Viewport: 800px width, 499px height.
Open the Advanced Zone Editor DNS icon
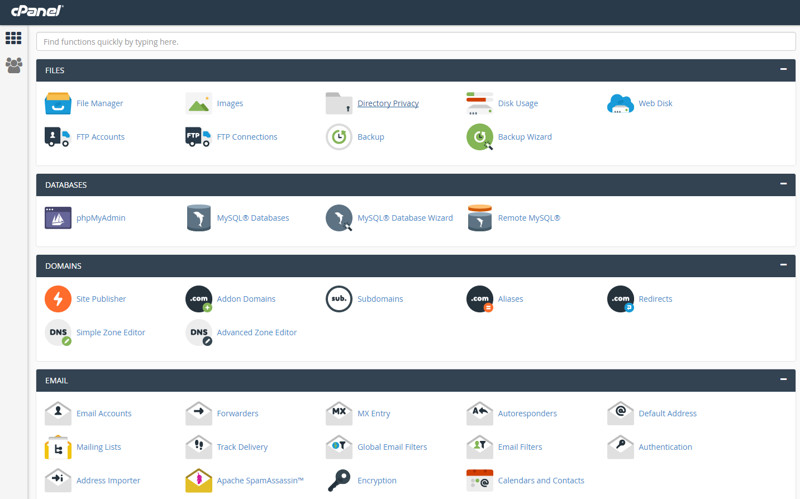point(198,333)
